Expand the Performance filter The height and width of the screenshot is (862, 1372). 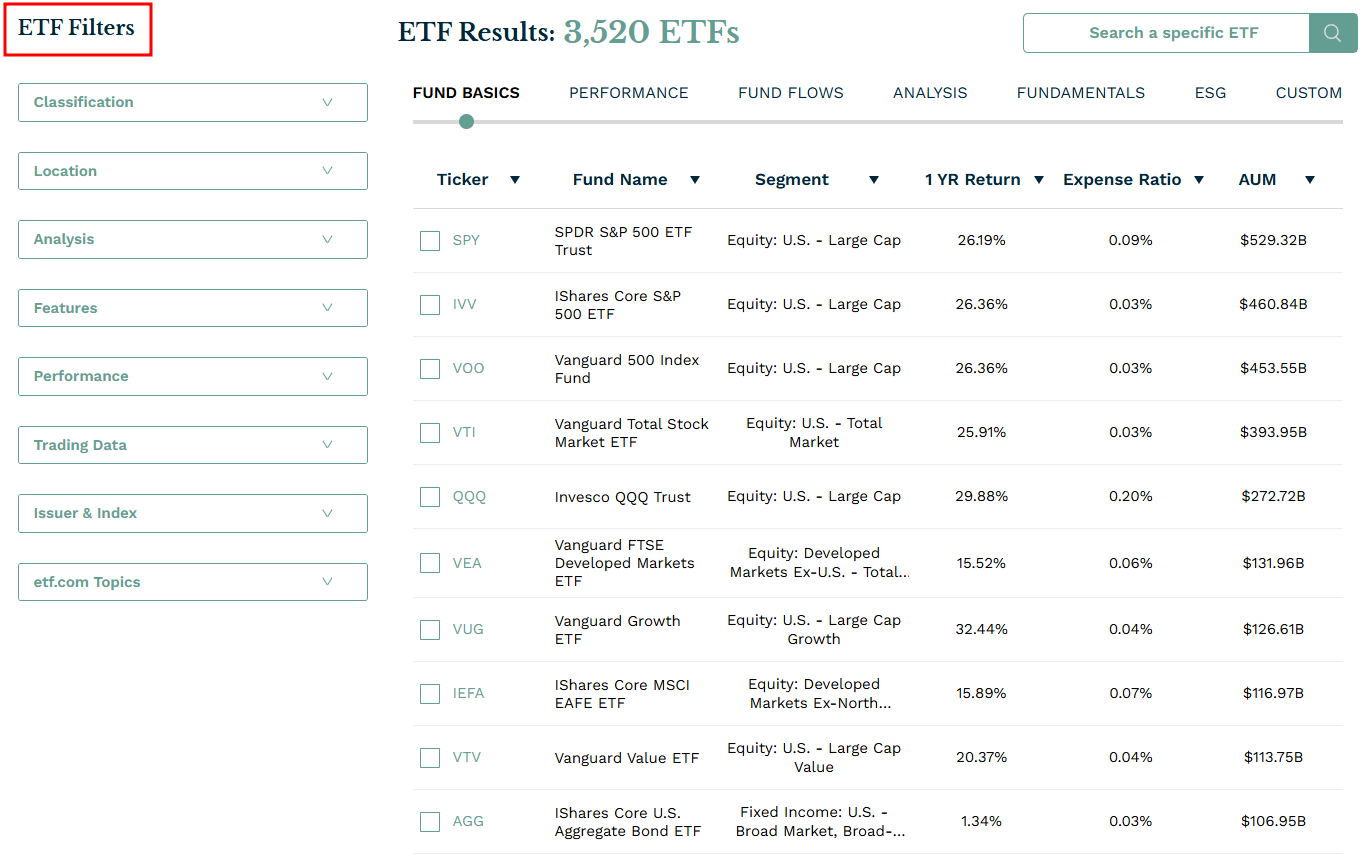click(x=193, y=376)
